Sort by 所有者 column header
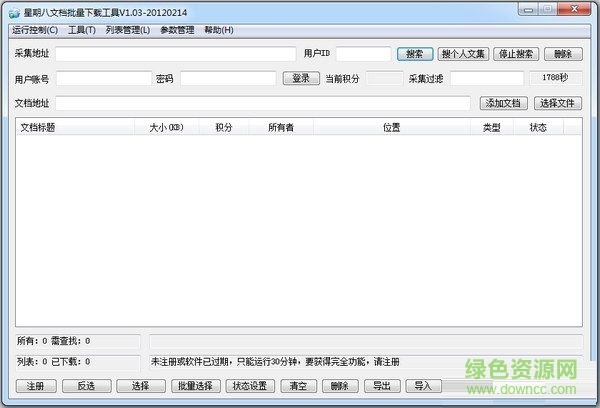 click(281, 127)
